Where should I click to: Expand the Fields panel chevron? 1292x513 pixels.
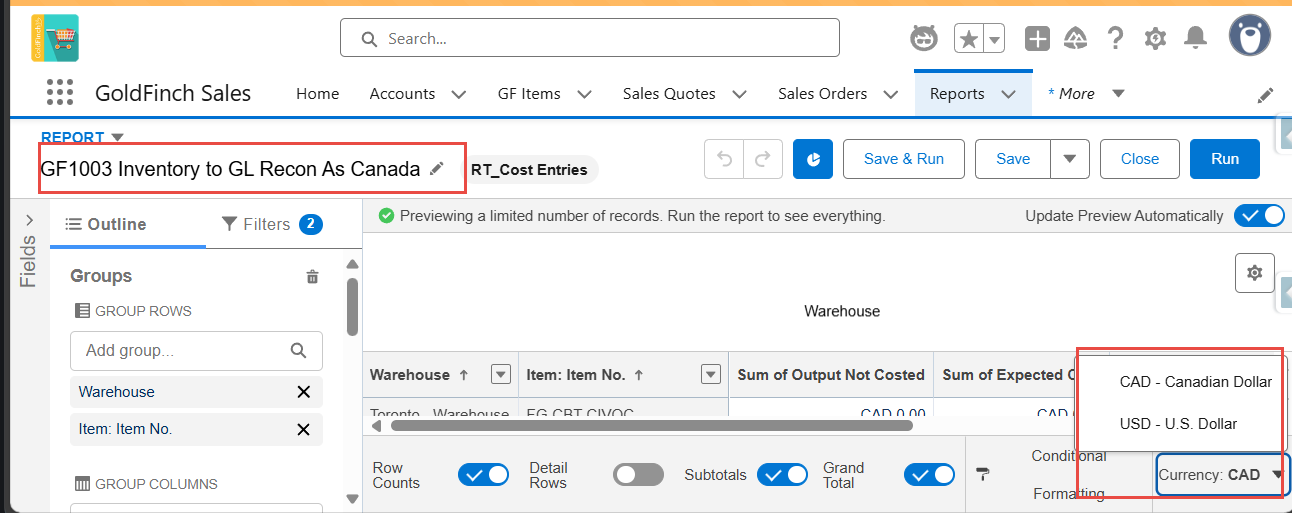coord(28,219)
